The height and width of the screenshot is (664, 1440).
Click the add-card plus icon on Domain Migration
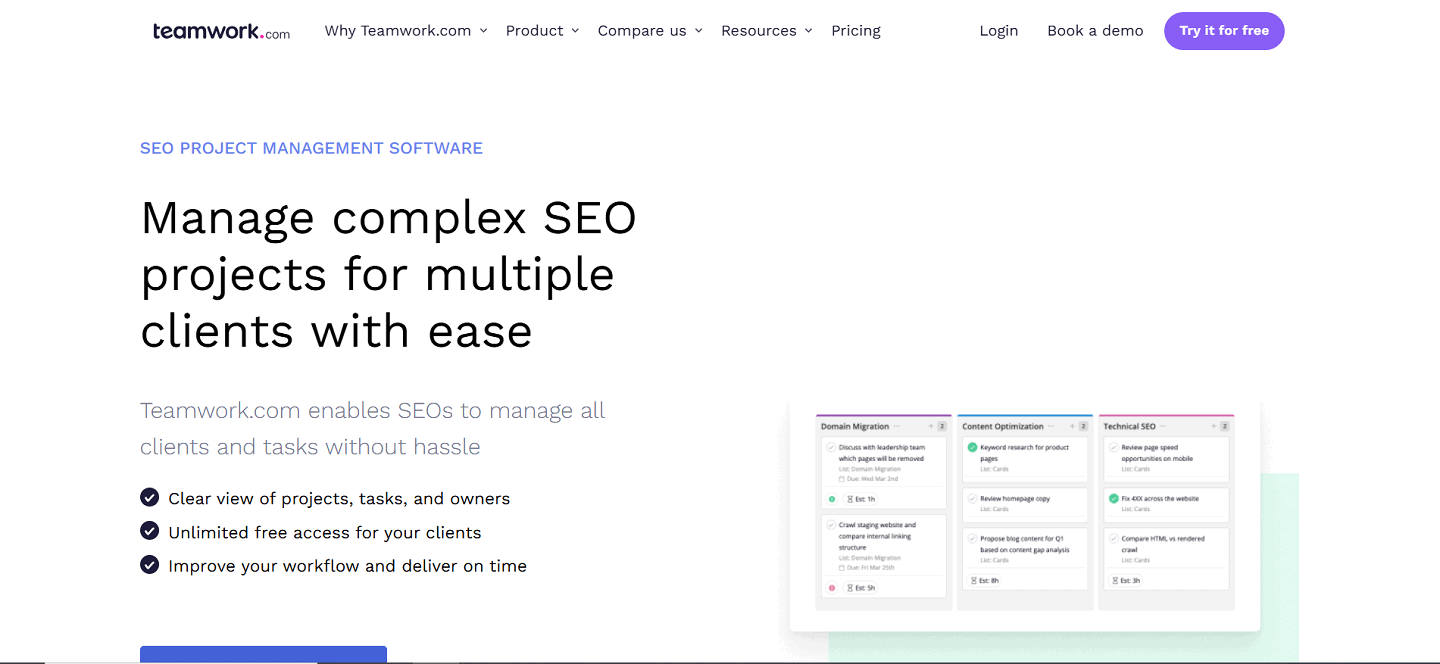click(929, 425)
